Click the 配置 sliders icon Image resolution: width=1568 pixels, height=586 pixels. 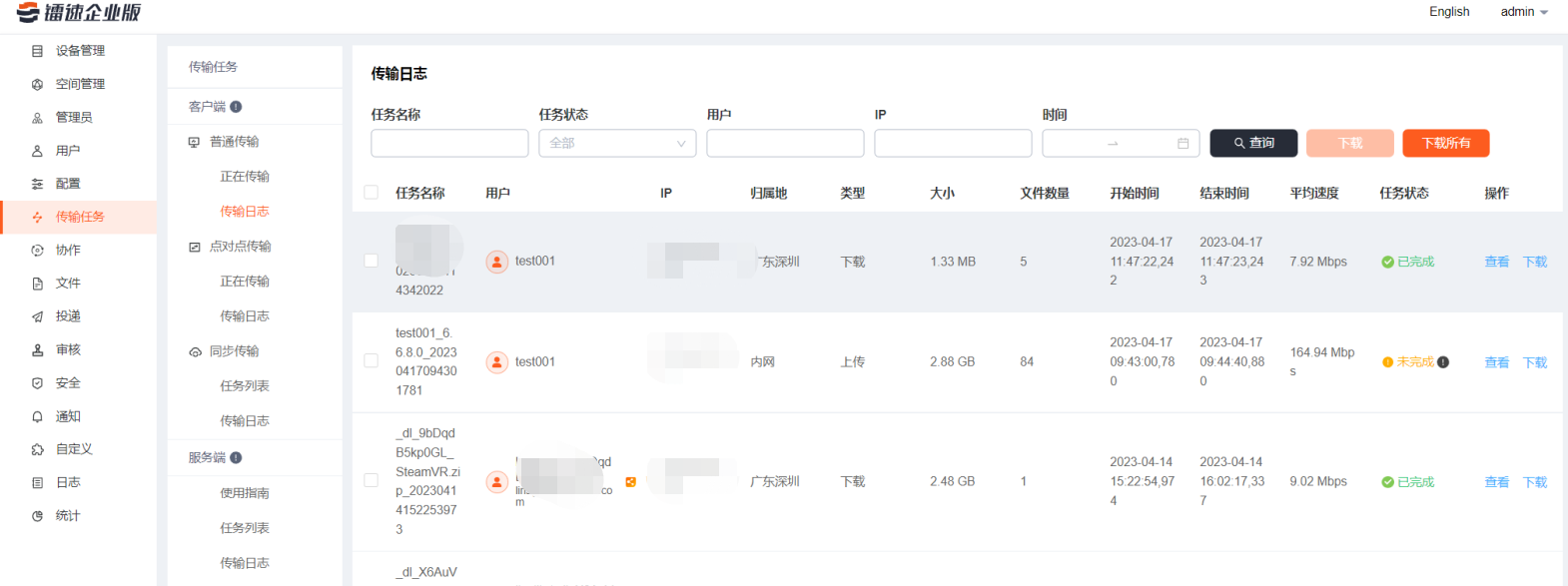(37, 184)
